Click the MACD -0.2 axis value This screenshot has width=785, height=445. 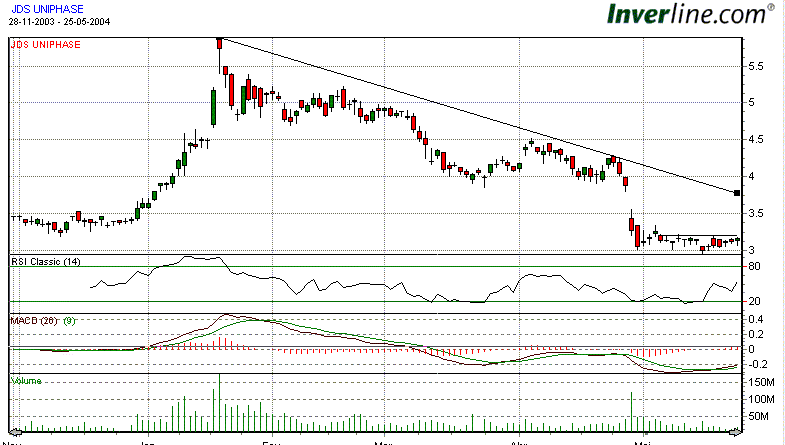click(756, 364)
